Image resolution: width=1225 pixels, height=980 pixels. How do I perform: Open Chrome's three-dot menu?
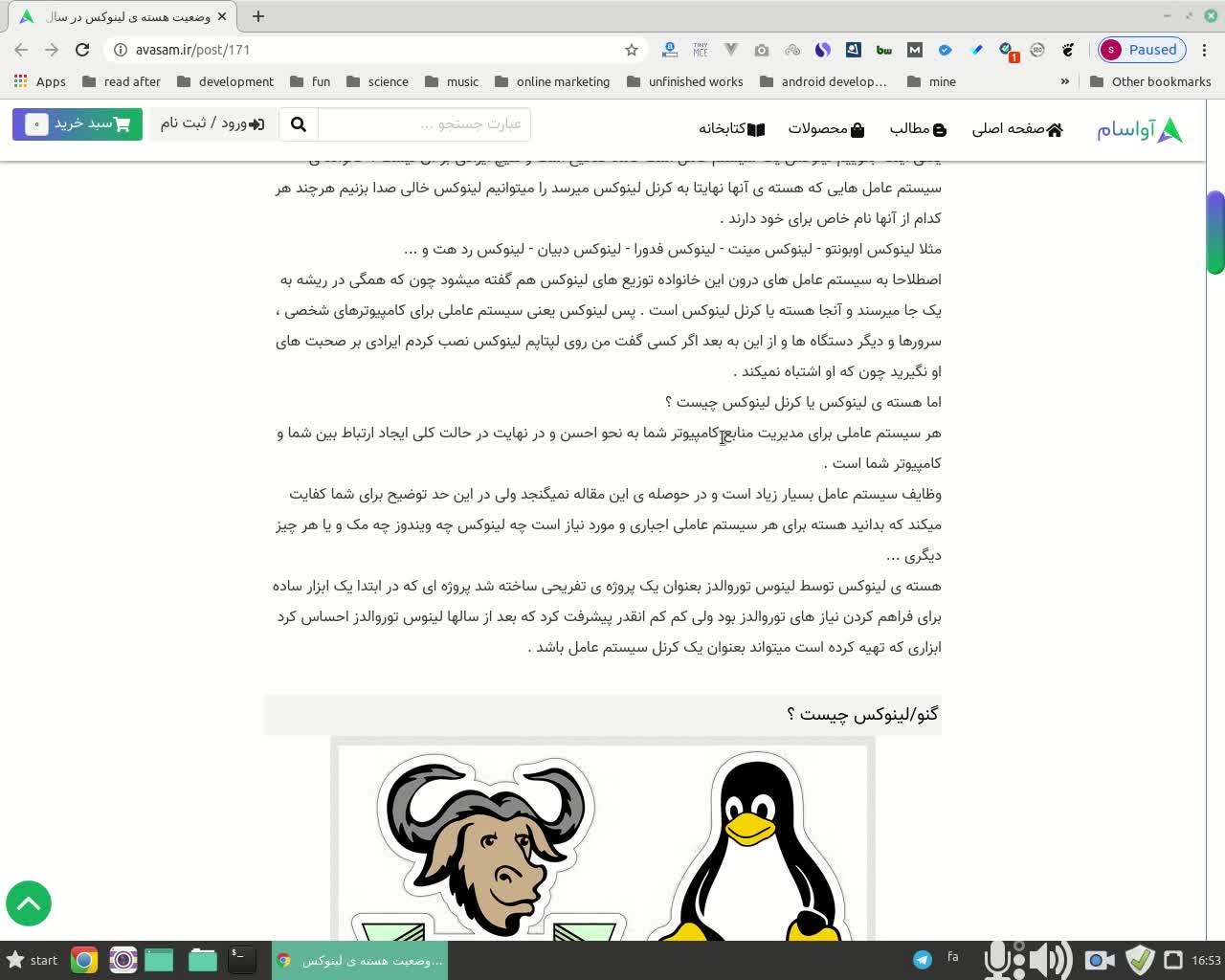pos(1205,50)
